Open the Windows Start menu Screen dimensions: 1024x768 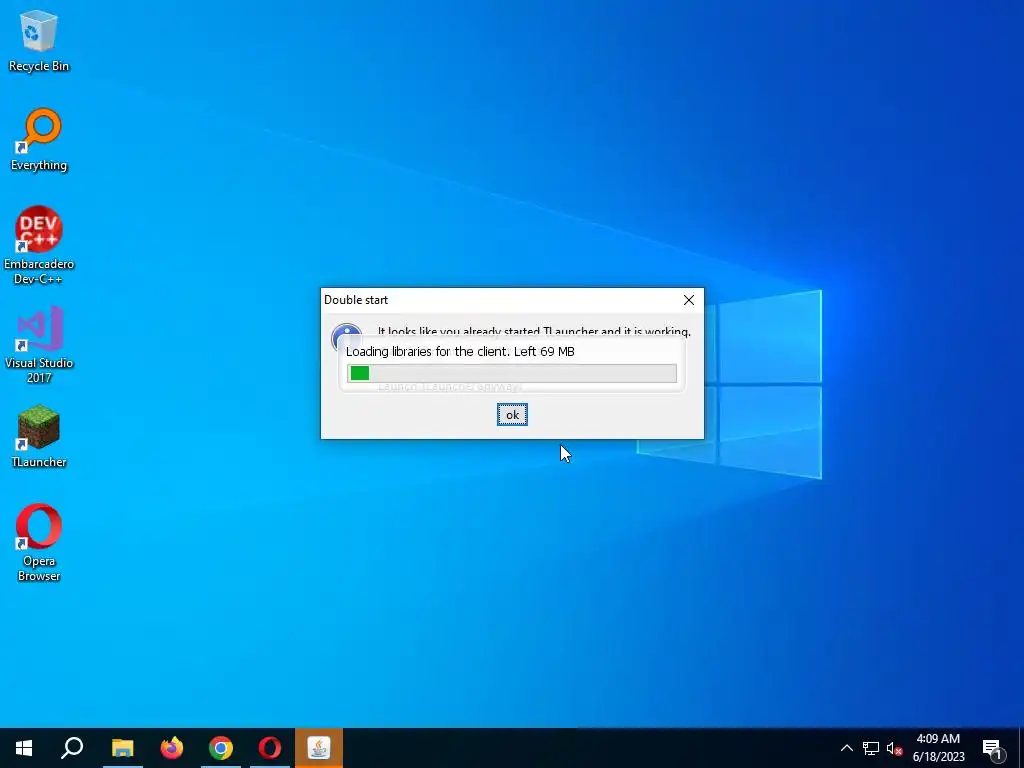tap(24, 748)
